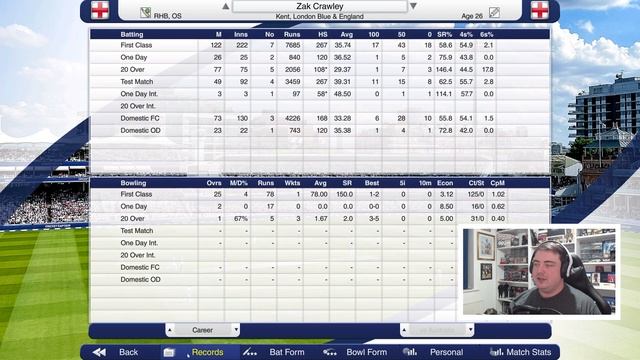Viewport: 640px width, 360px height.
Task: Click the batting SR% column header
Action: tap(444, 34)
